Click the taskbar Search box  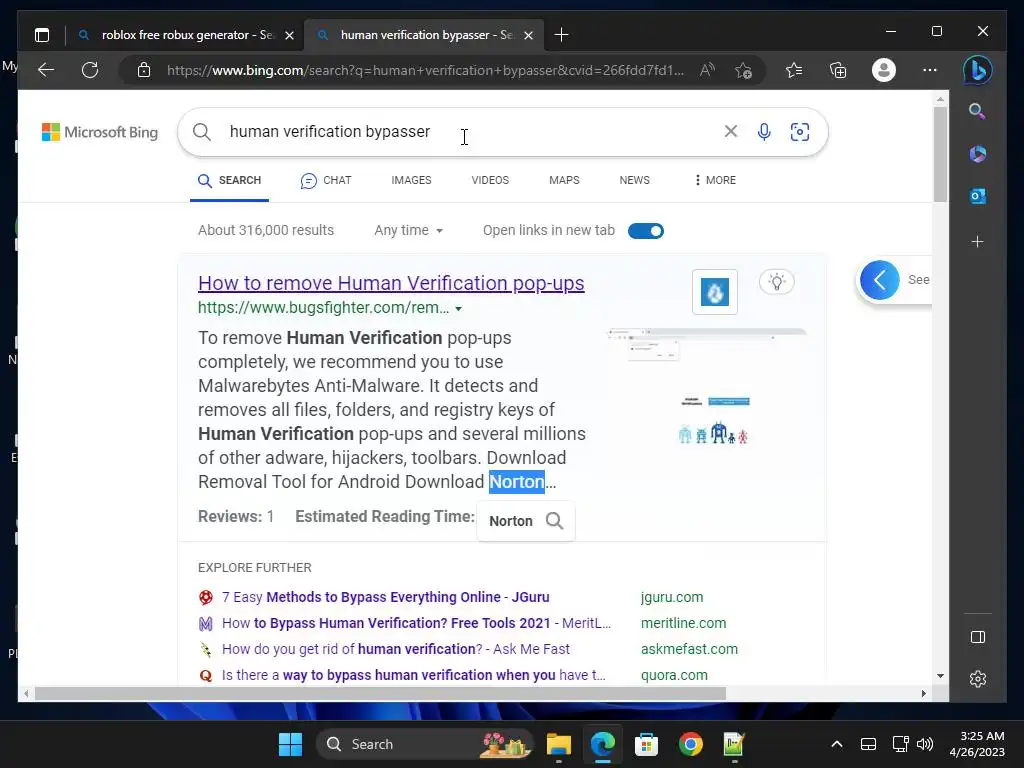[x=425, y=744]
